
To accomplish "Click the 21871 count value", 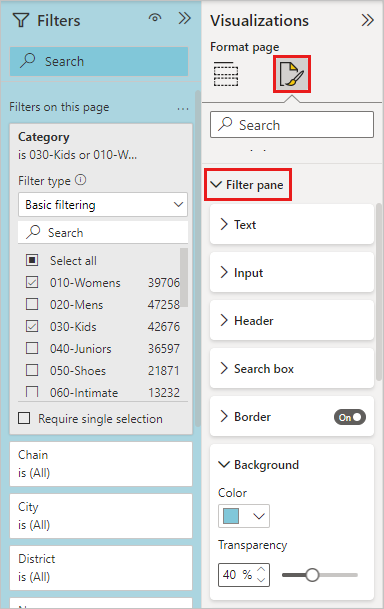I will (163, 371).
